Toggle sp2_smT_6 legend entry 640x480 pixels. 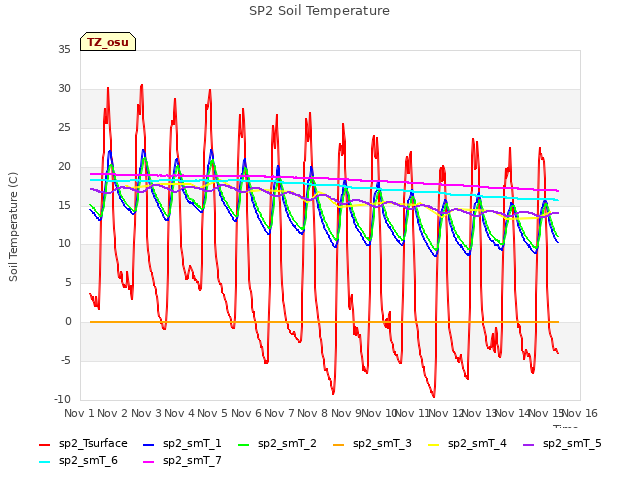tap(78, 461)
